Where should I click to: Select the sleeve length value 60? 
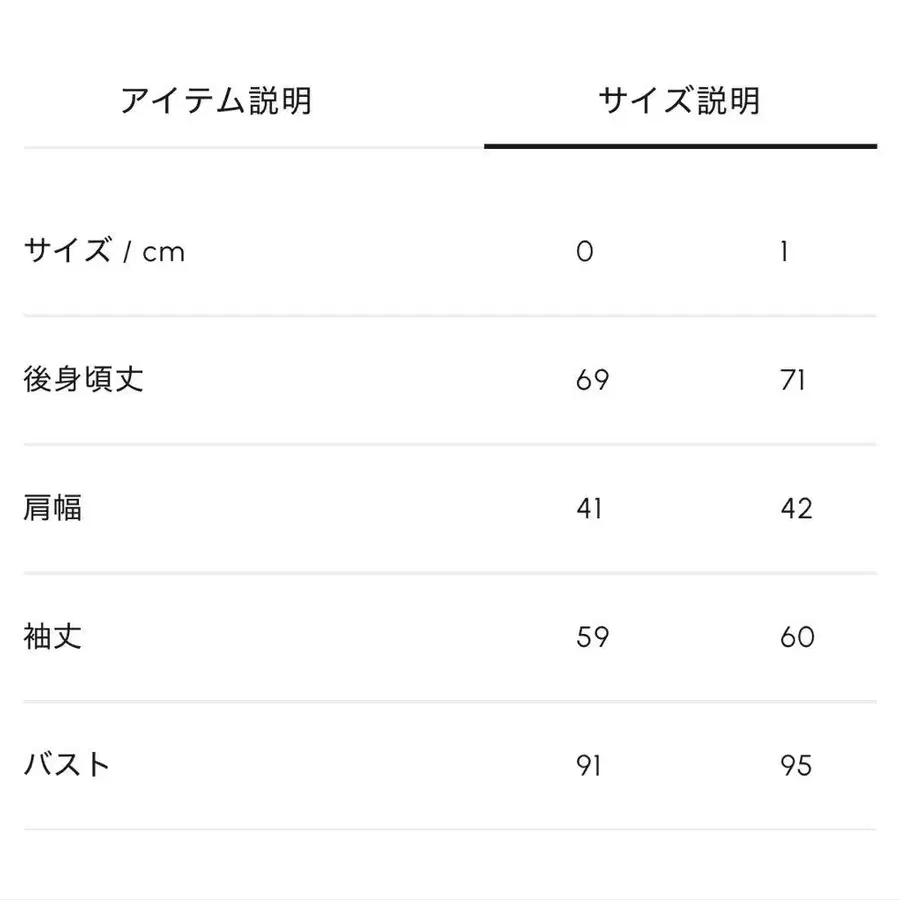795,636
